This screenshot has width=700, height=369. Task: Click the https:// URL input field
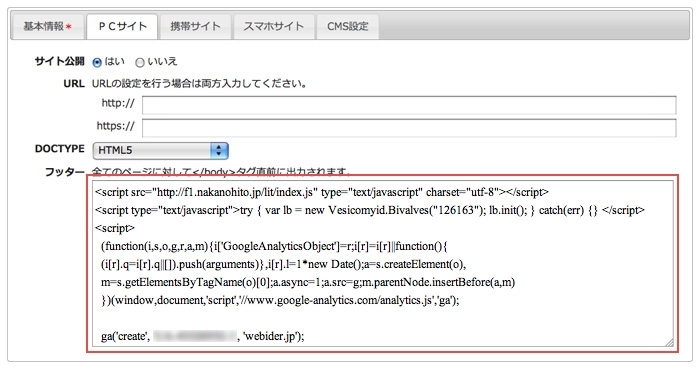tap(409, 128)
